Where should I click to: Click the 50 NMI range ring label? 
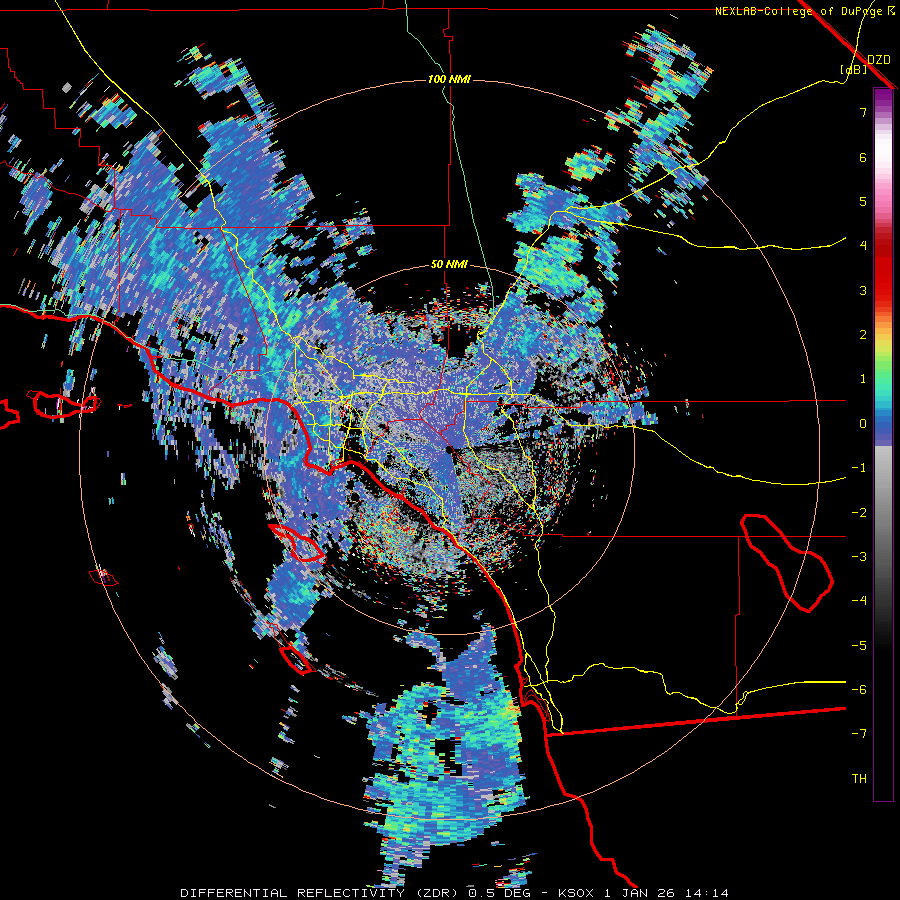point(449,265)
